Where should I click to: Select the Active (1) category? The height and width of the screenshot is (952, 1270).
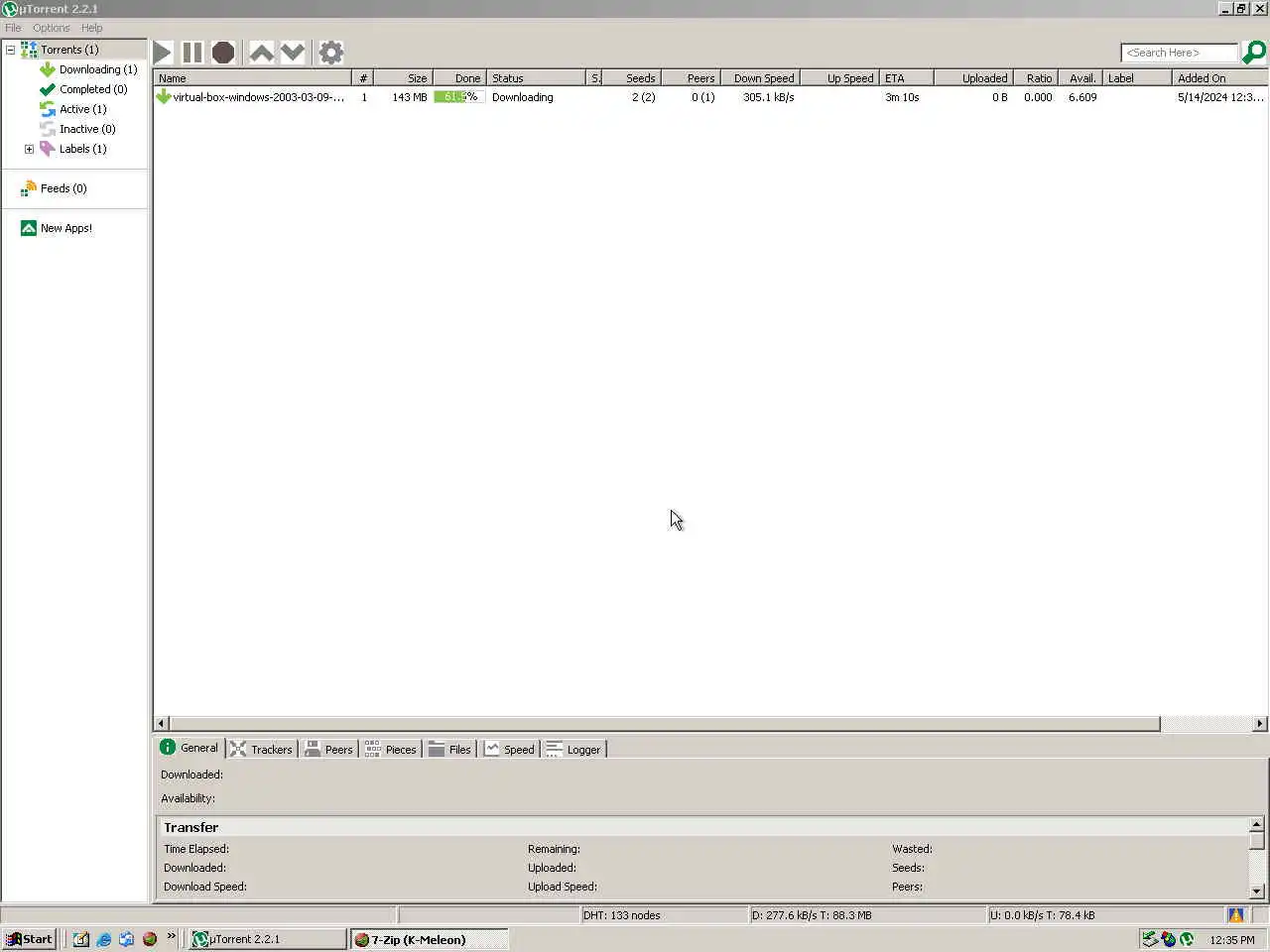point(73,109)
